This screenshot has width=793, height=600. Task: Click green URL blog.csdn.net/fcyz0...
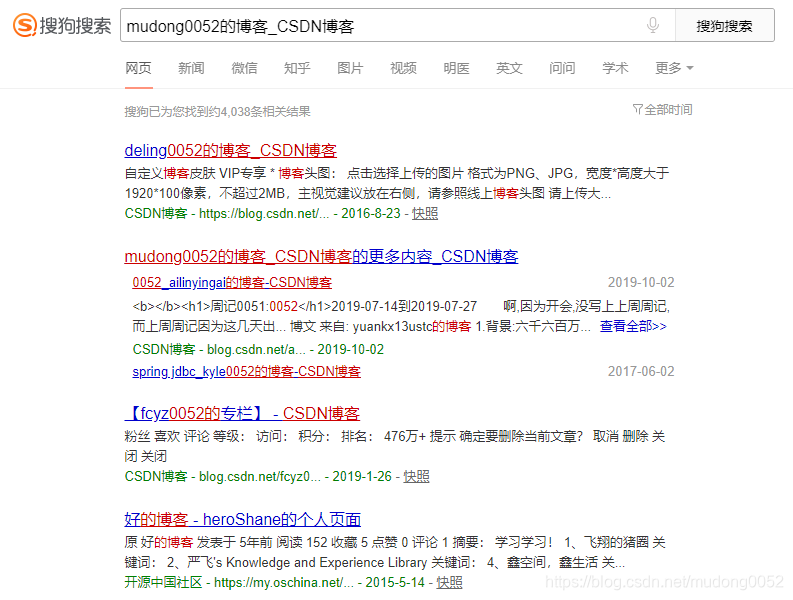click(x=259, y=476)
